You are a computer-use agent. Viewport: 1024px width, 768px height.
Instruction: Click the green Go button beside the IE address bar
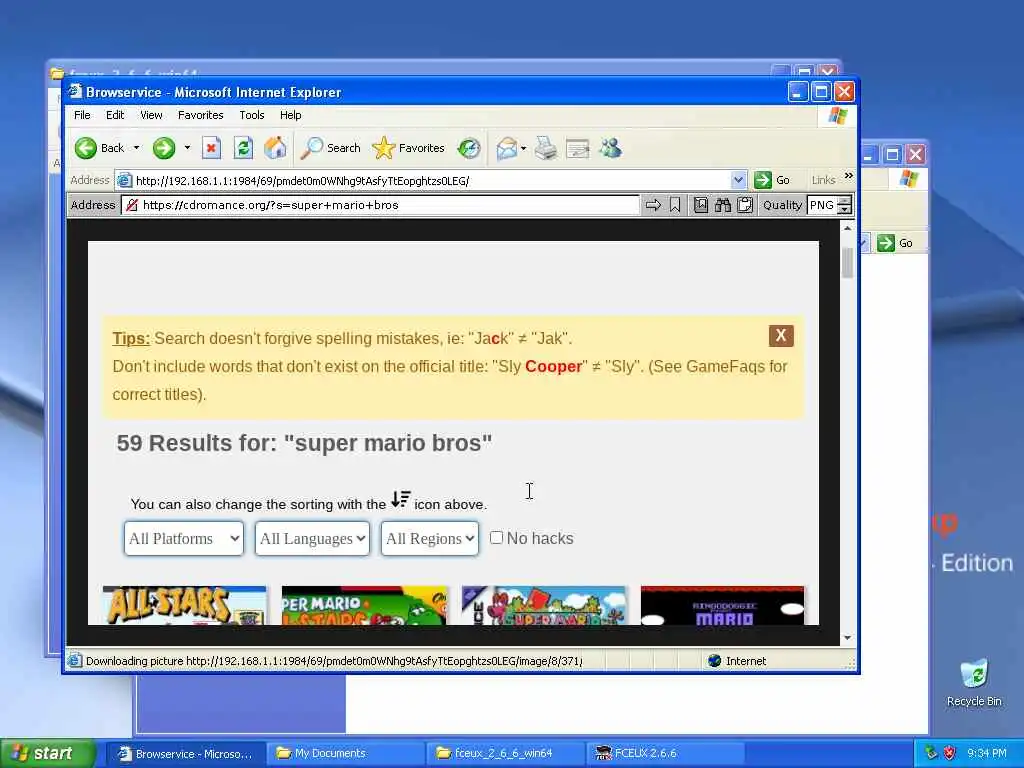(772, 180)
